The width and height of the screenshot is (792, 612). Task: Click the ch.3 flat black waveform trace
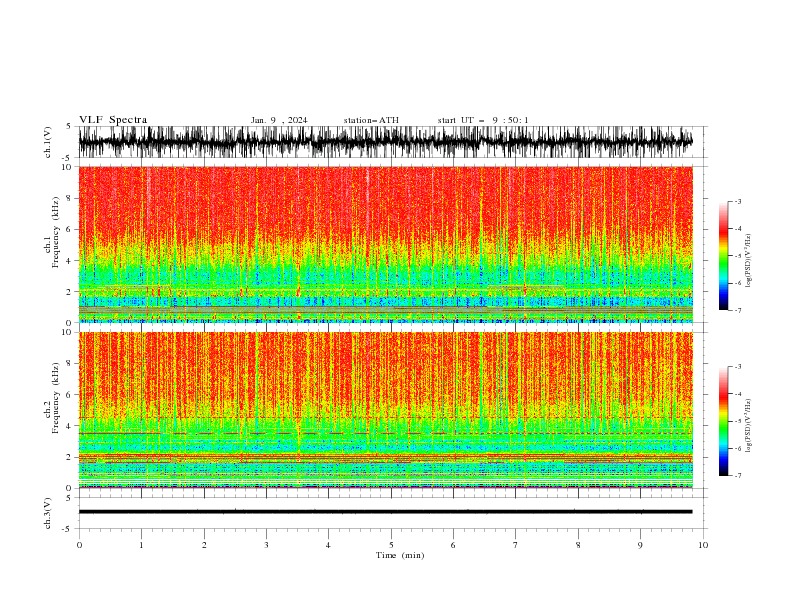click(385, 512)
